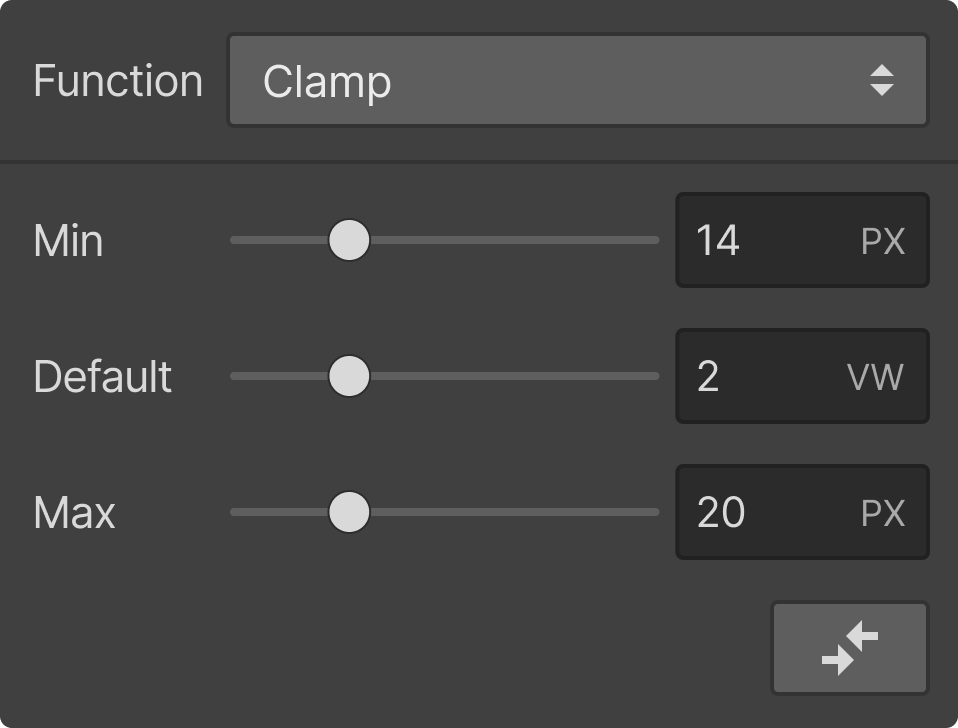Click the Max label

click(75, 512)
